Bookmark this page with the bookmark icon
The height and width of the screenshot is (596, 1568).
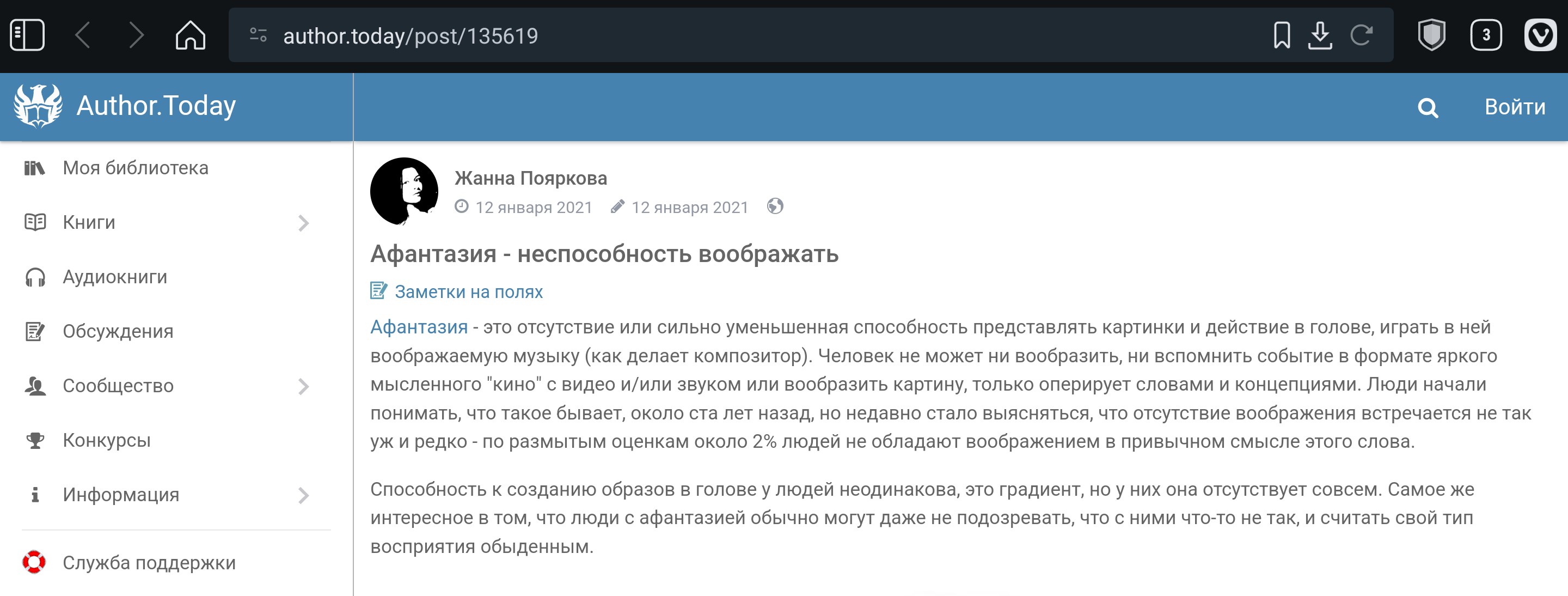point(1282,35)
